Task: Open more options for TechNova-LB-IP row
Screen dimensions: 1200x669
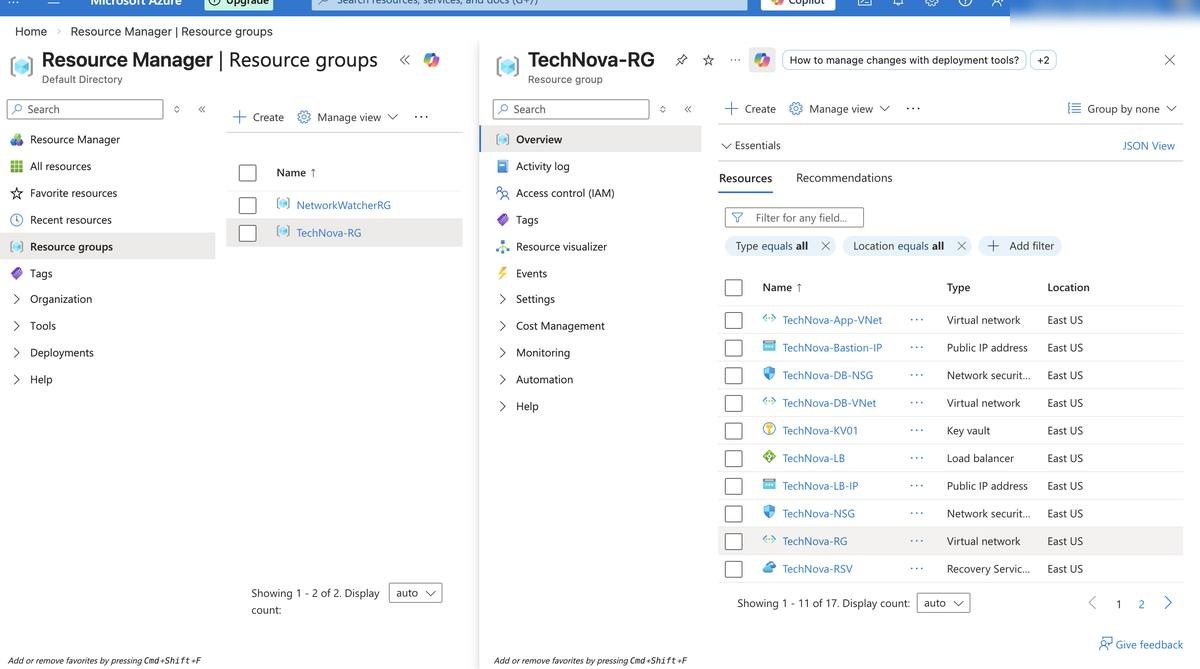Action: tap(917, 486)
